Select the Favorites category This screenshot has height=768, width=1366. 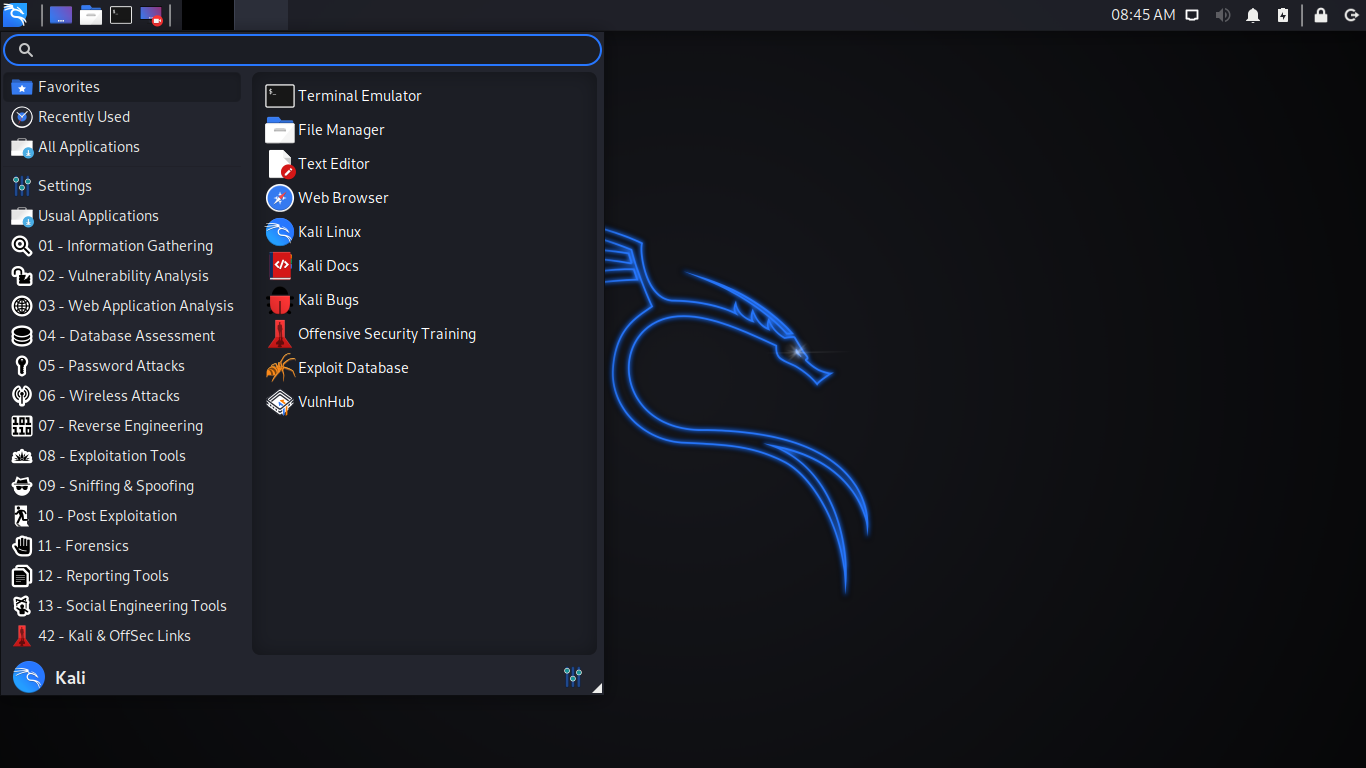[x=122, y=87]
